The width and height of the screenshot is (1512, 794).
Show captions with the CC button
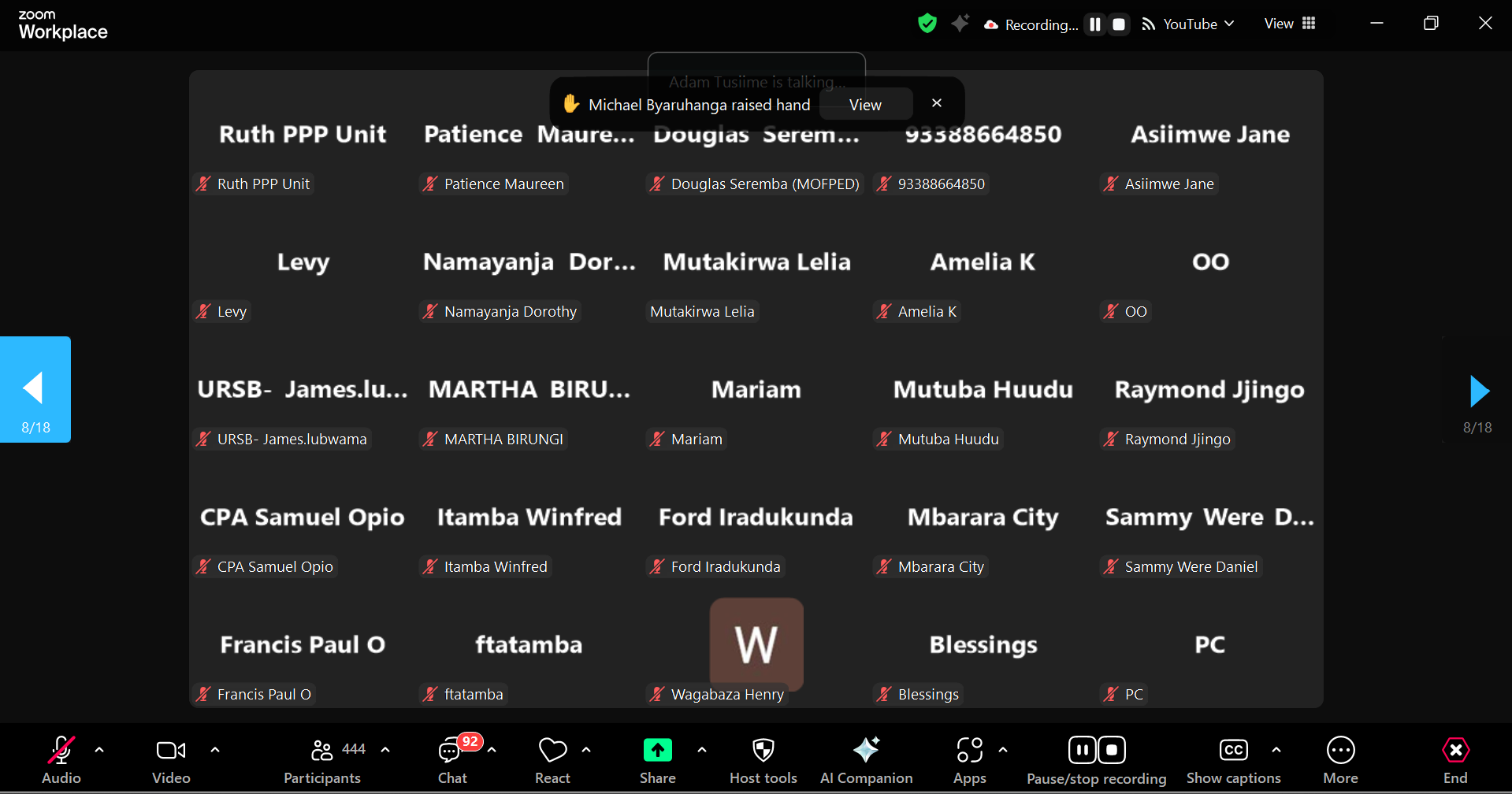click(1233, 751)
